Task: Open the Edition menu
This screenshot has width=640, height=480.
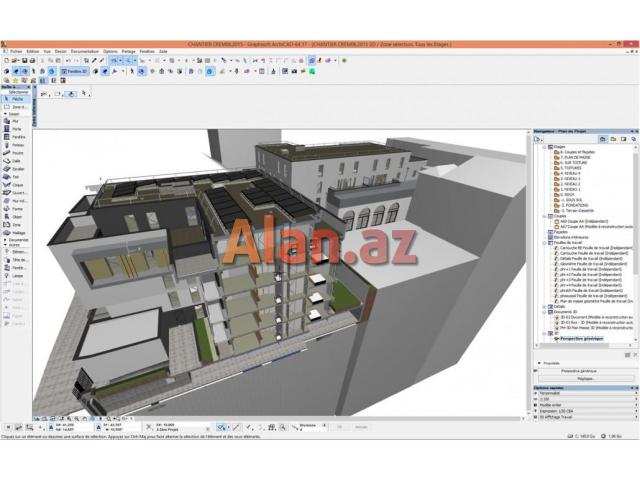Action: 33,51
